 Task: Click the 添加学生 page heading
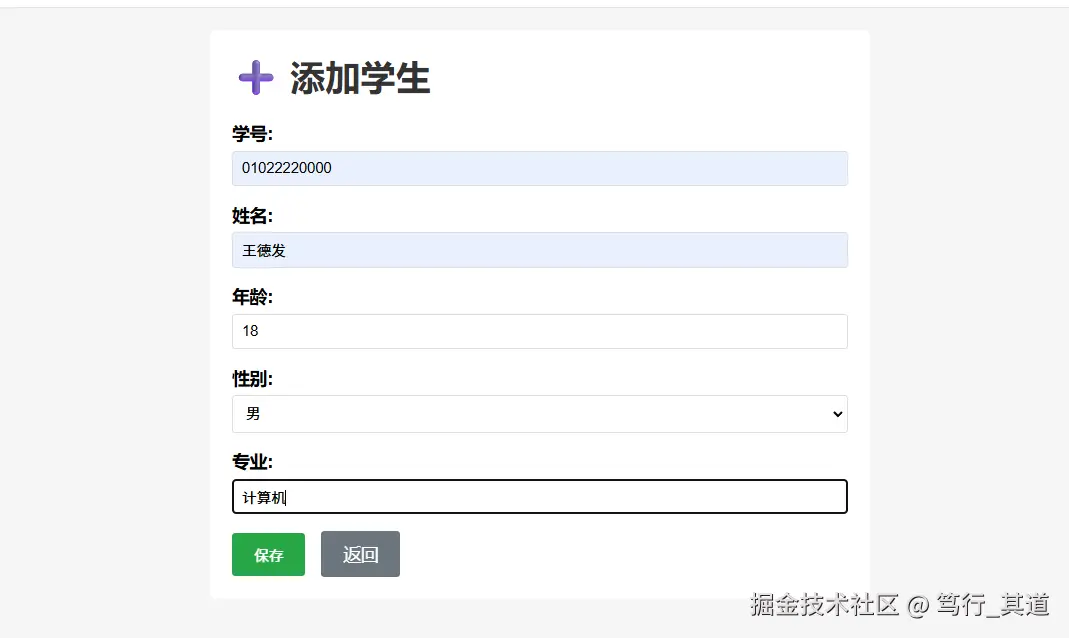click(x=359, y=79)
